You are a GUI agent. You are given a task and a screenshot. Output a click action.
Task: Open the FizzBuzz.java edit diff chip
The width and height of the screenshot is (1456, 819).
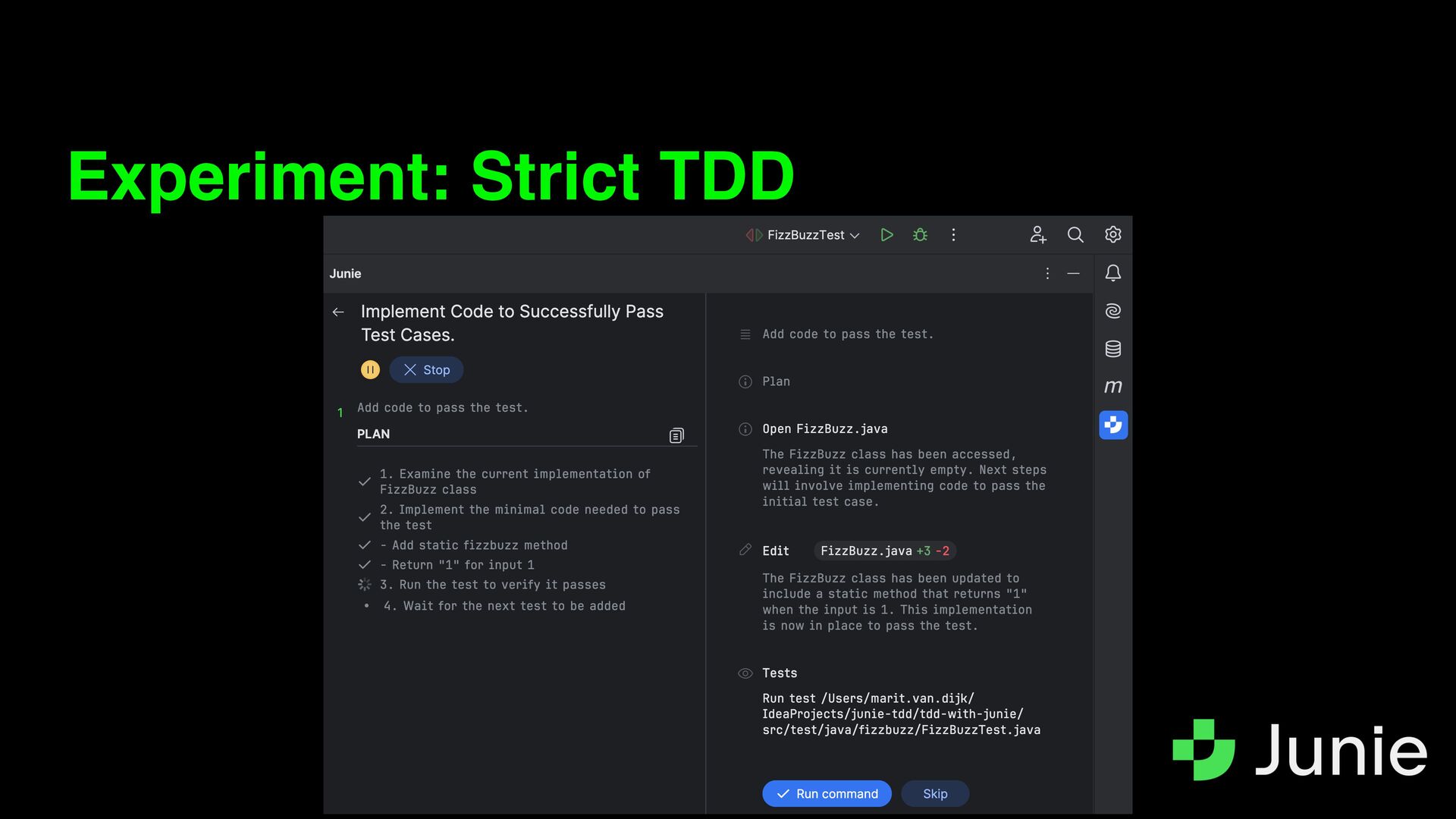884,551
